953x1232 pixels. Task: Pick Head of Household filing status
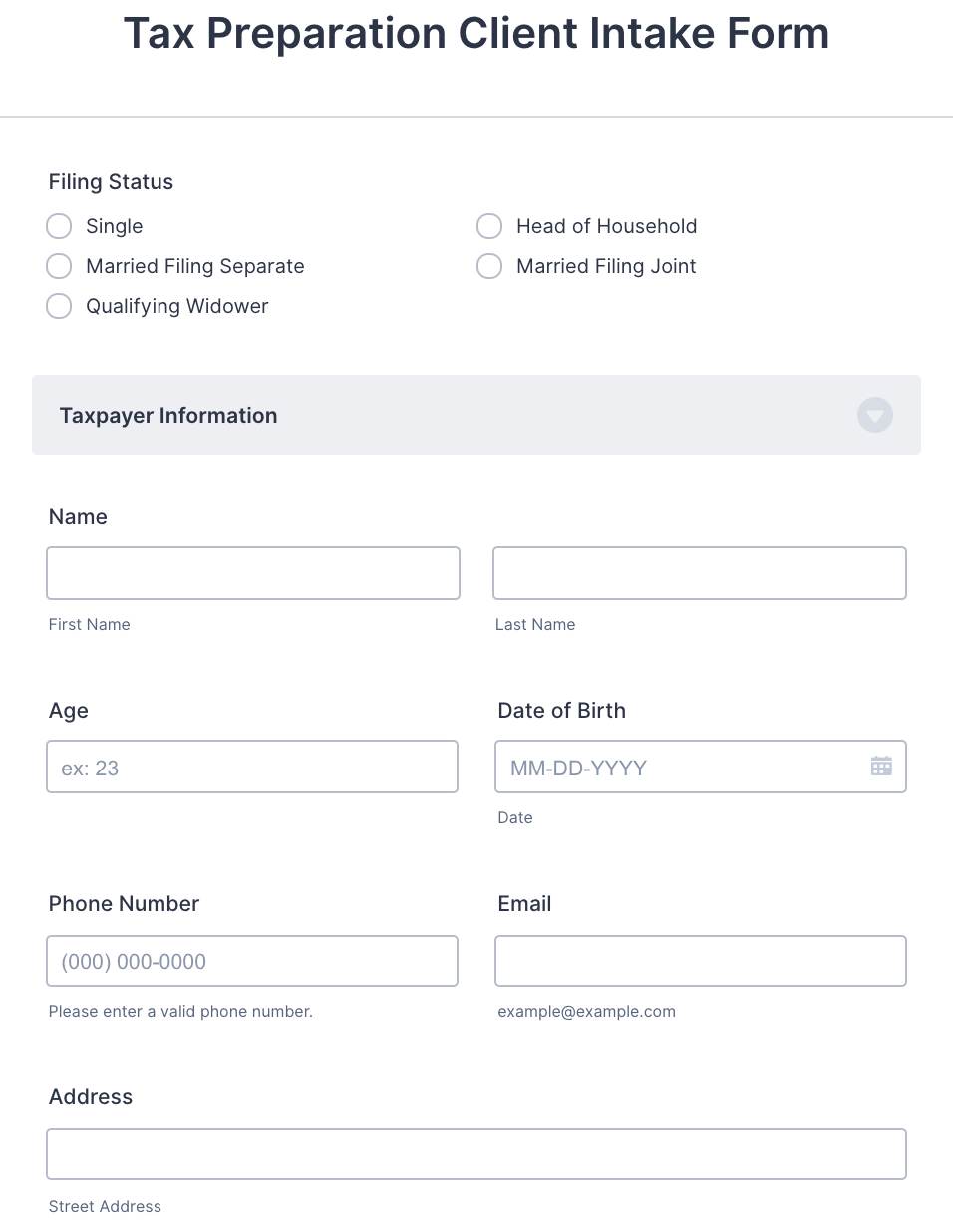click(489, 226)
